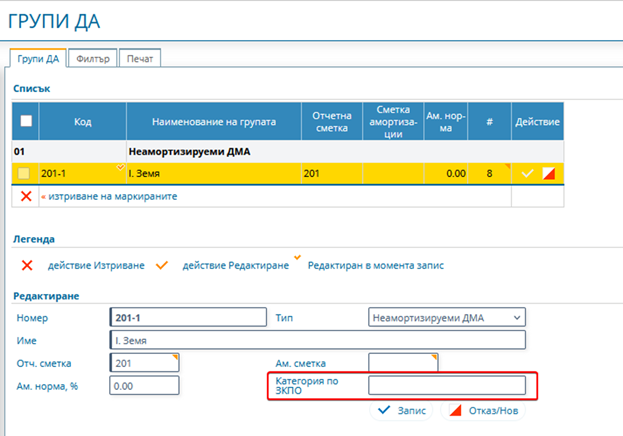Open the Тип dropdown Неамортизируеми ДМА
This screenshot has width=623, height=436.
point(447,318)
